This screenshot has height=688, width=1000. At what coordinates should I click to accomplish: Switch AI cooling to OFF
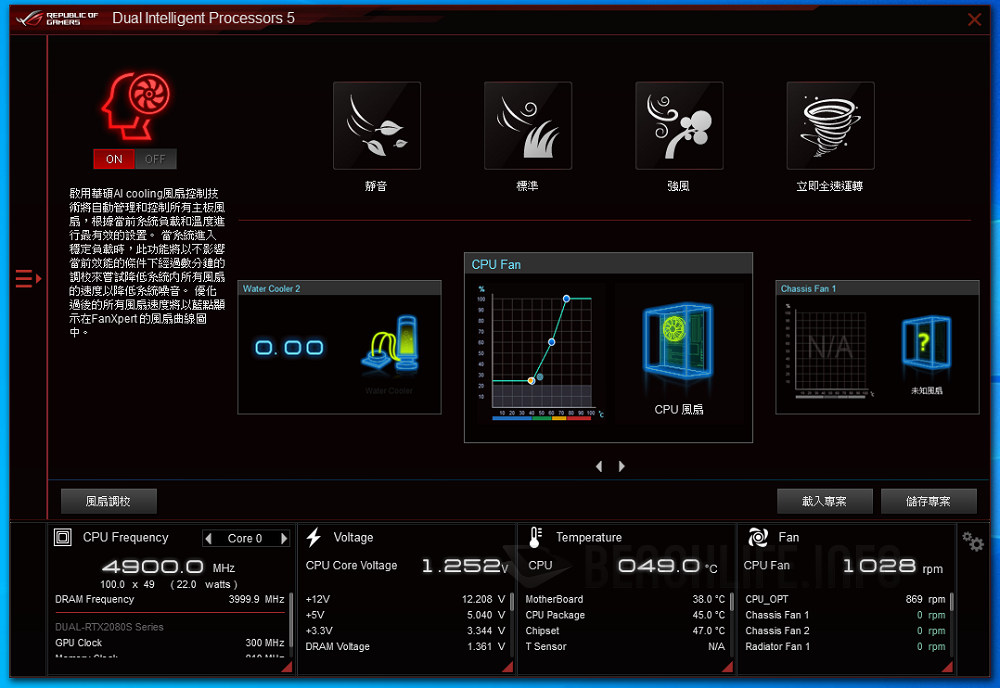point(156,159)
